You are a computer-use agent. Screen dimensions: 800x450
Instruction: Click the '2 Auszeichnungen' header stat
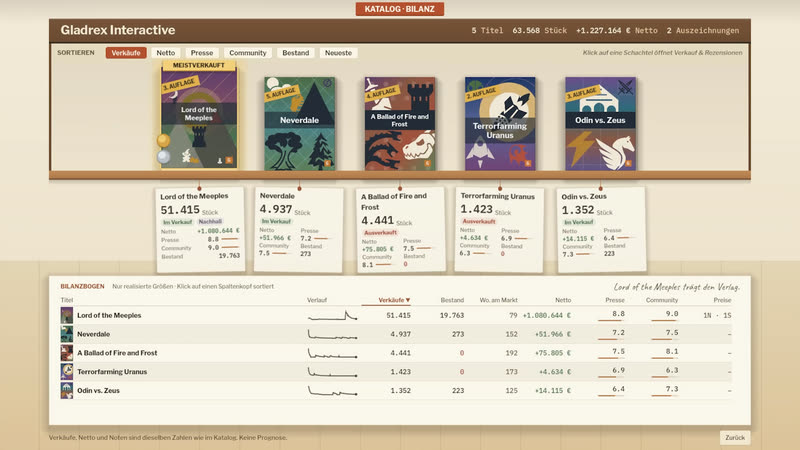pos(703,31)
